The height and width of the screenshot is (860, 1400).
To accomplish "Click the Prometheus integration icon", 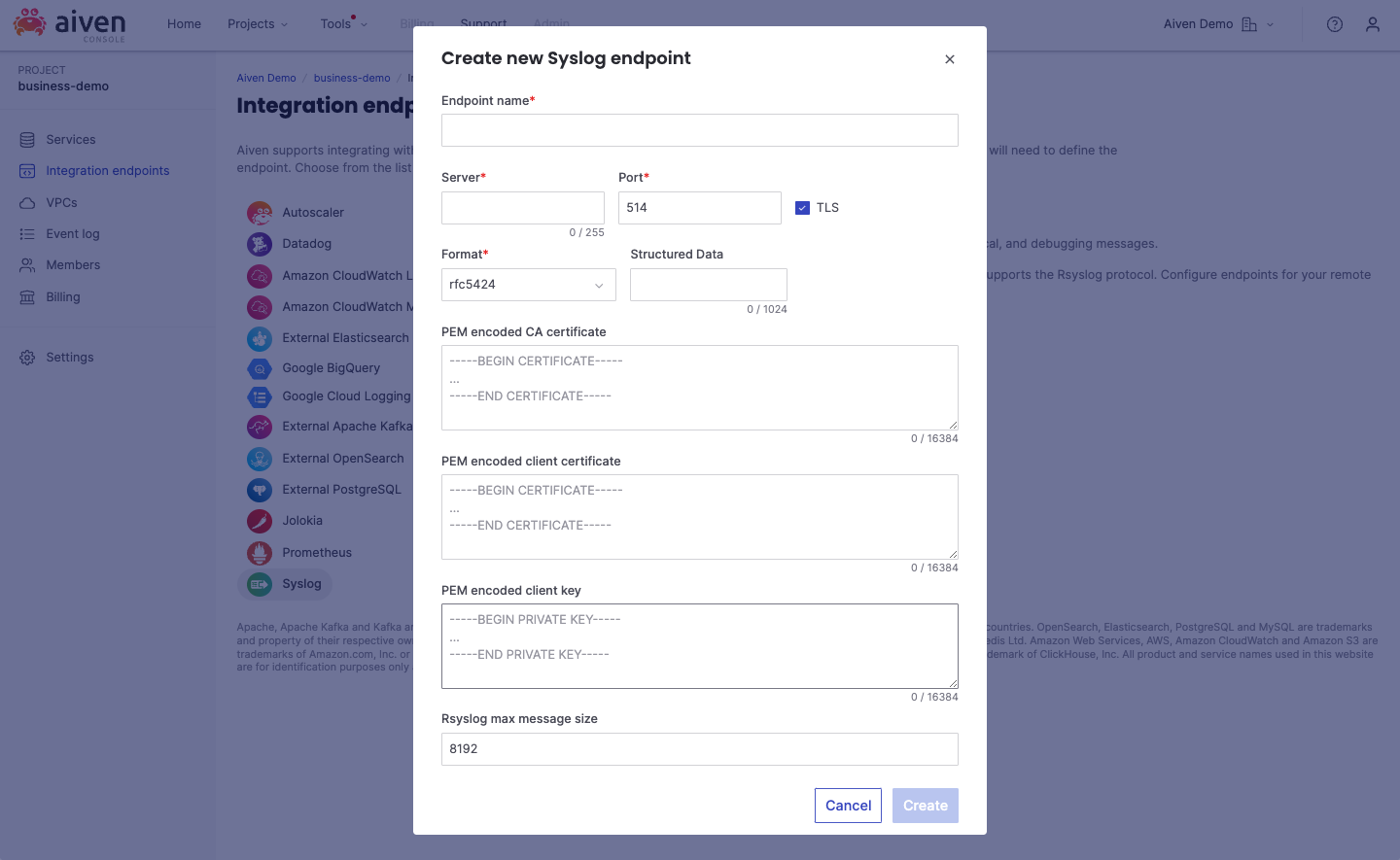I will pyautogui.click(x=259, y=552).
